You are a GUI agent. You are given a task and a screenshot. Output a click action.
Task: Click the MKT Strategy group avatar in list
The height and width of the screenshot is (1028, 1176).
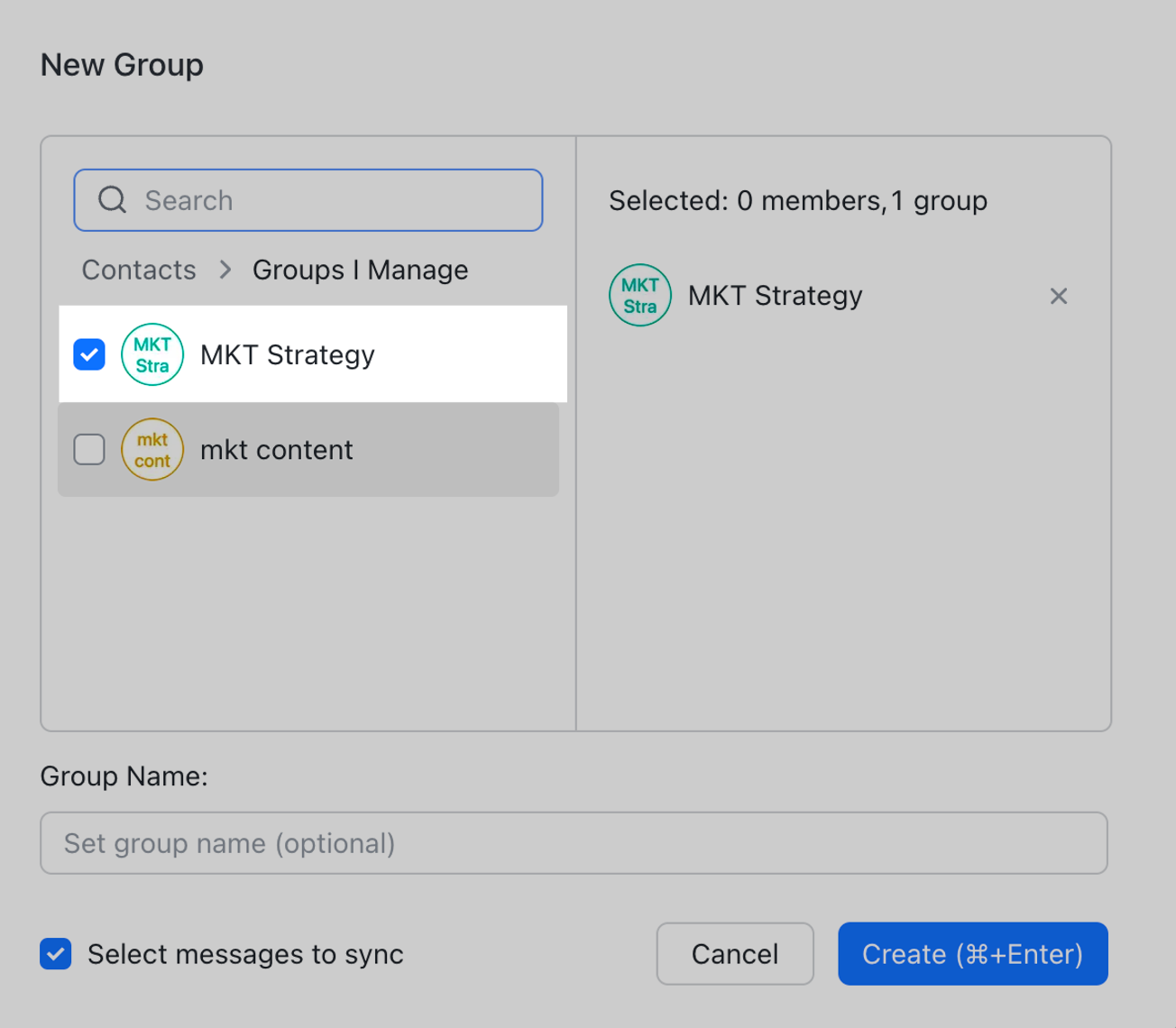tap(152, 354)
